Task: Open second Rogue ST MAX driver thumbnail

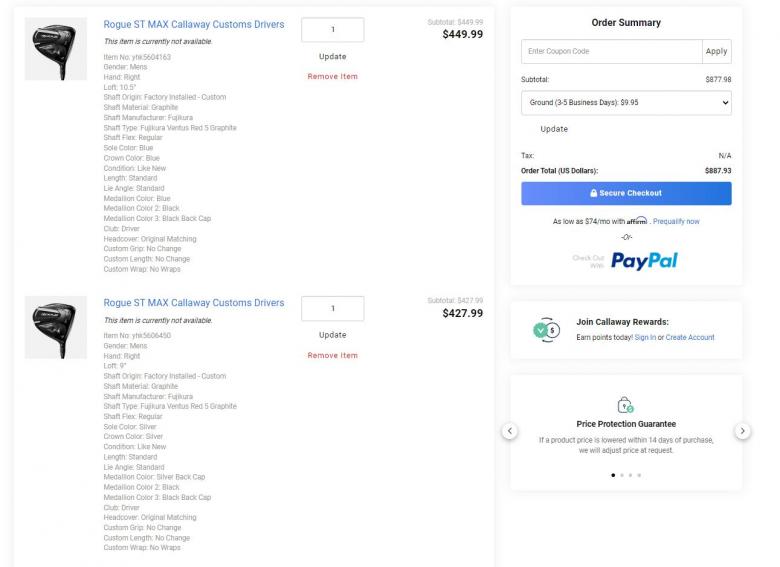Action: 56,328
